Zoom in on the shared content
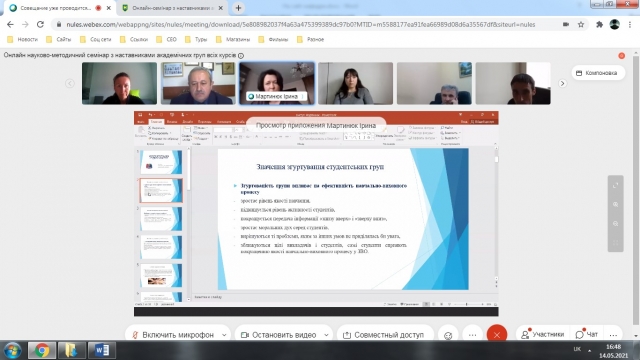Viewport: 640px width, 360px height. coord(616,204)
